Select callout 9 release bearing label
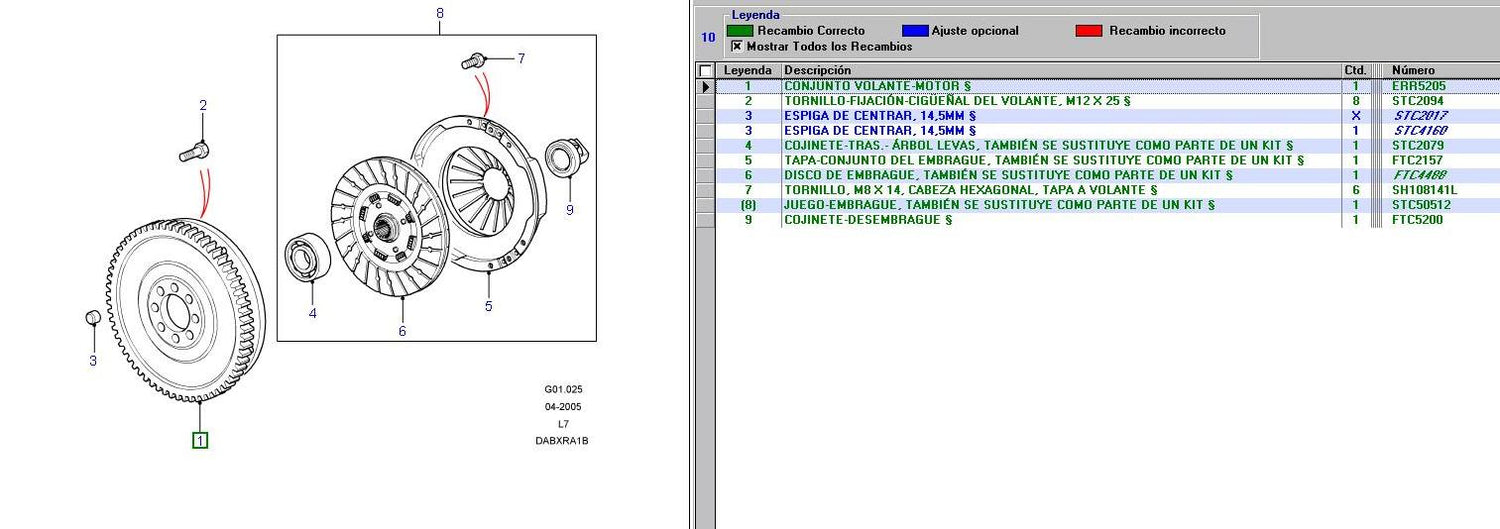The height and width of the screenshot is (529, 1500). pyautogui.click(x=569, y=210)
